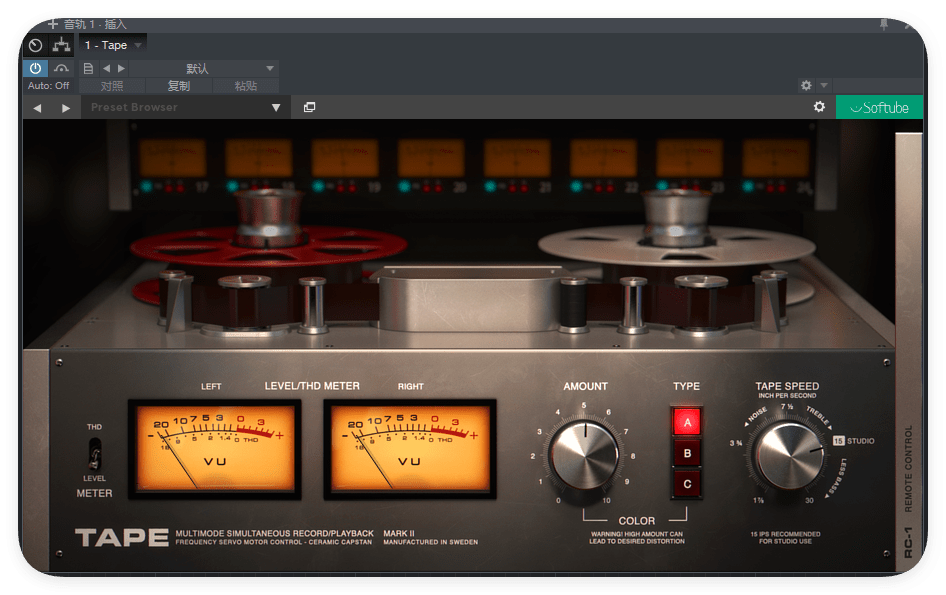Click the red left tape reel
Screen dimensions: 946x595
click(268, 244)
